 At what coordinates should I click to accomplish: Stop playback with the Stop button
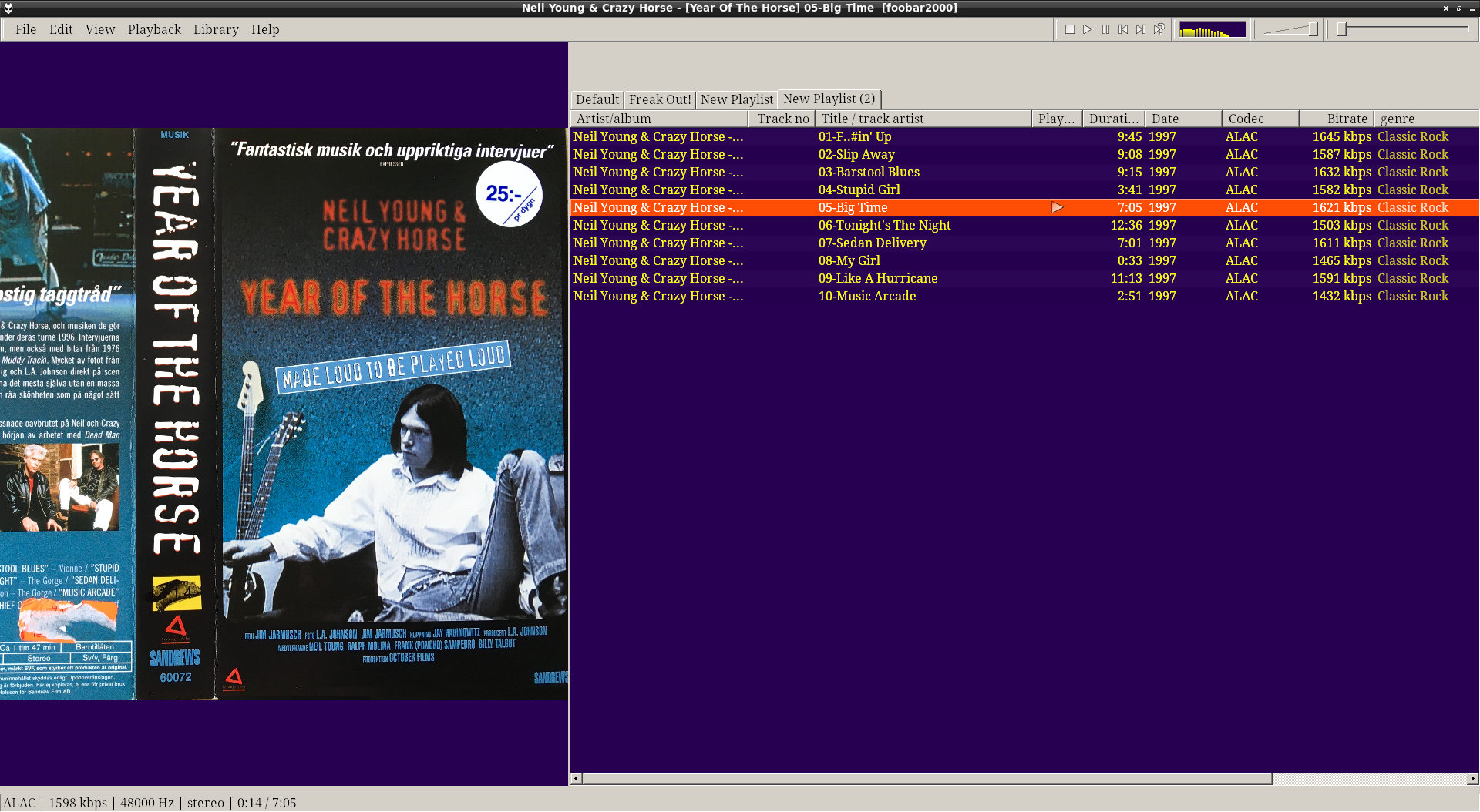(1070, 29)
